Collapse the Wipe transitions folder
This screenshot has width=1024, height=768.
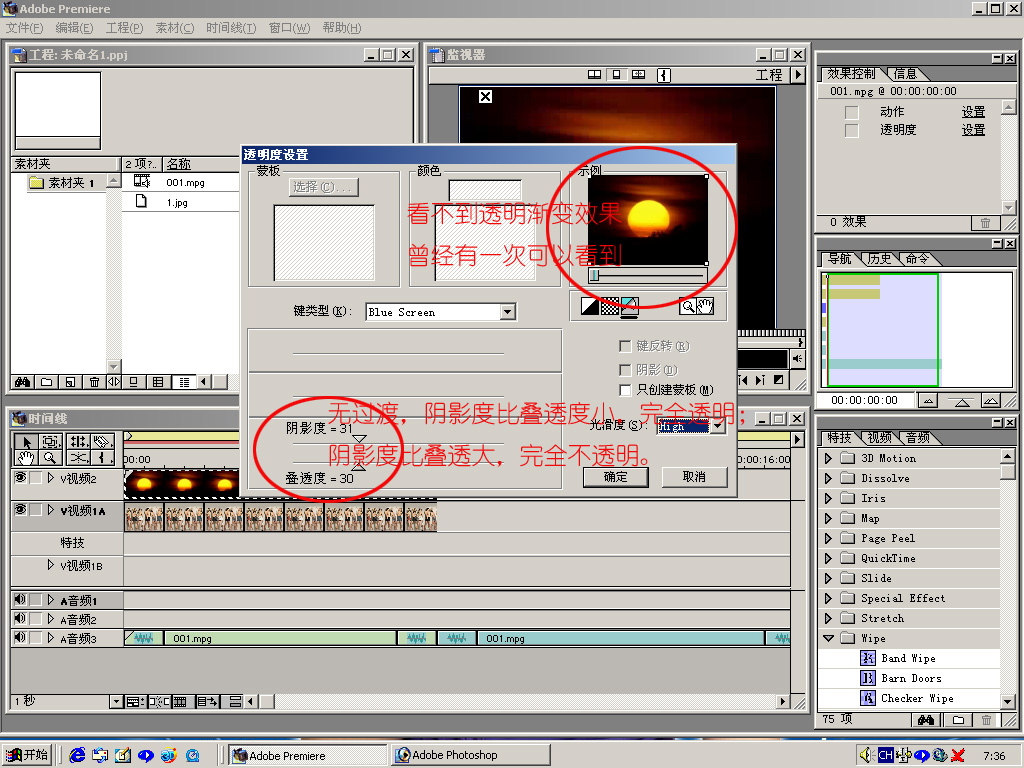click(x=829, y=638)
